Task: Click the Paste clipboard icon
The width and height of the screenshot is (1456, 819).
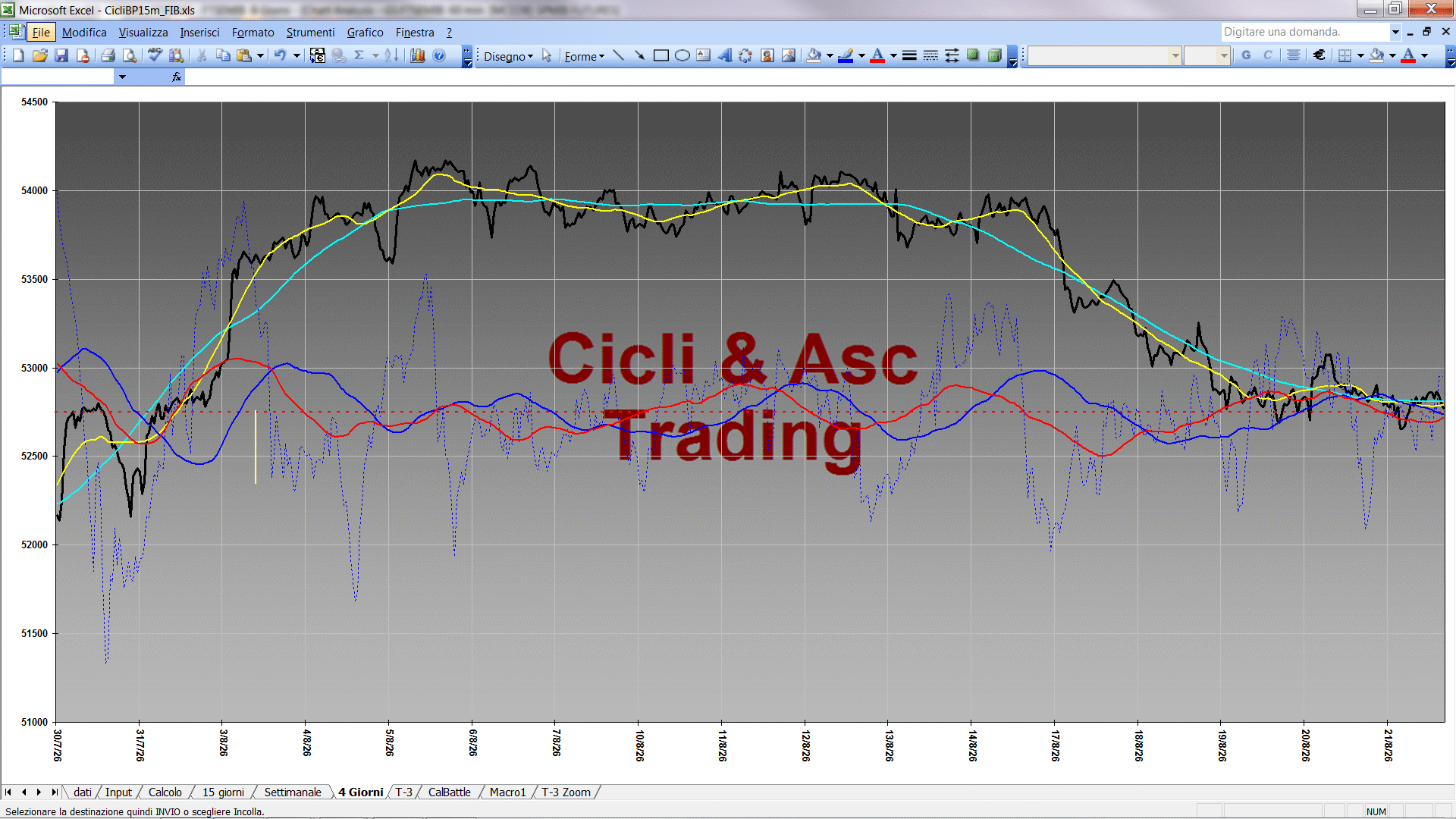Action: pos(244,55)
